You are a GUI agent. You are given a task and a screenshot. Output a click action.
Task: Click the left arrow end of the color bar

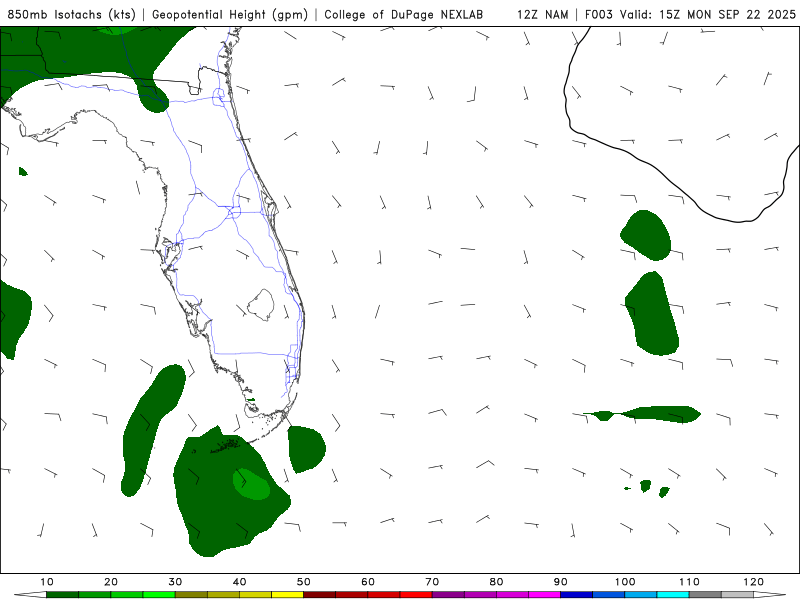[x=30, y=595]
